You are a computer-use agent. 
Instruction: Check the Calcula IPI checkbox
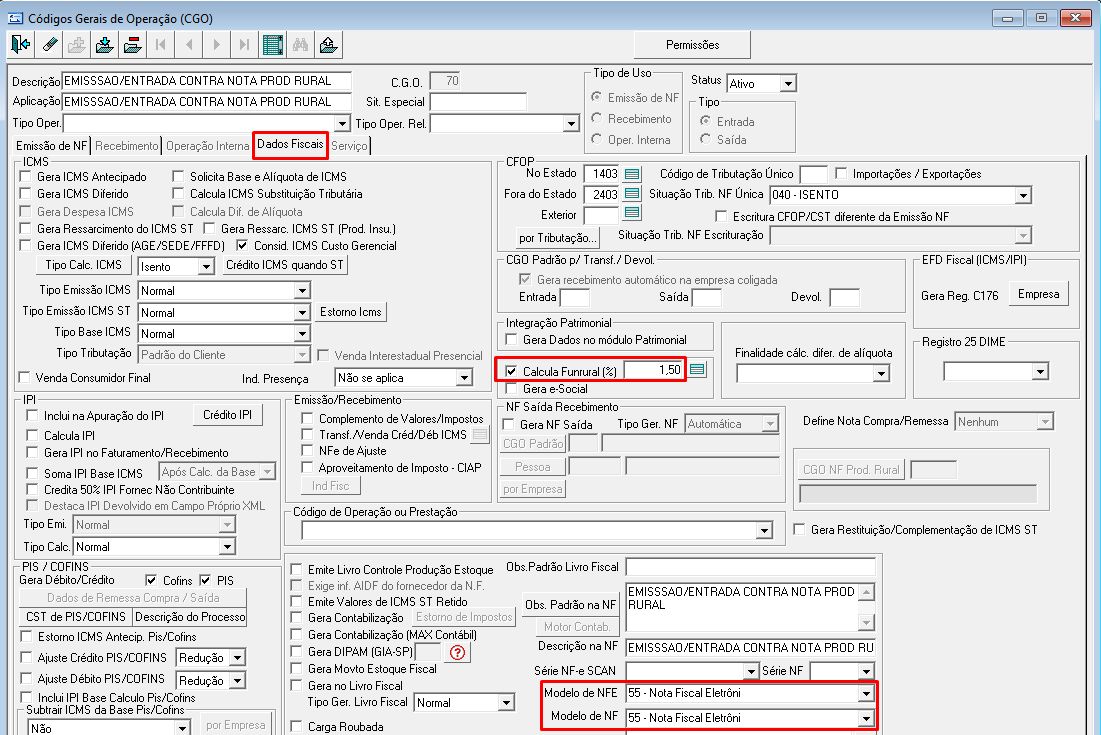(x=32, y=435)
